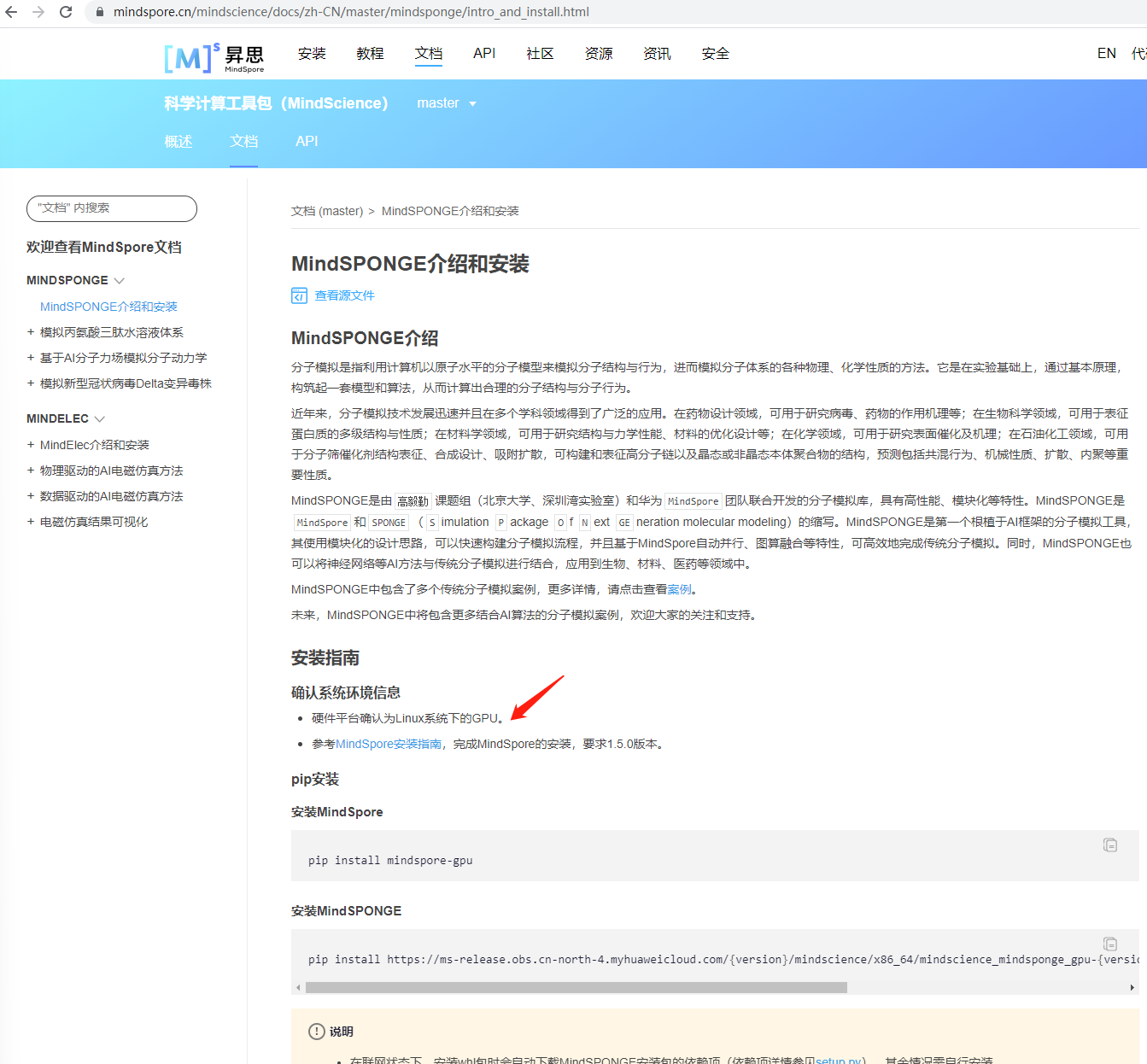Select the 文档 tab in the blue banner
Image resolution: width=1147 pixels, height=1064 pixels.
(243, 142)
